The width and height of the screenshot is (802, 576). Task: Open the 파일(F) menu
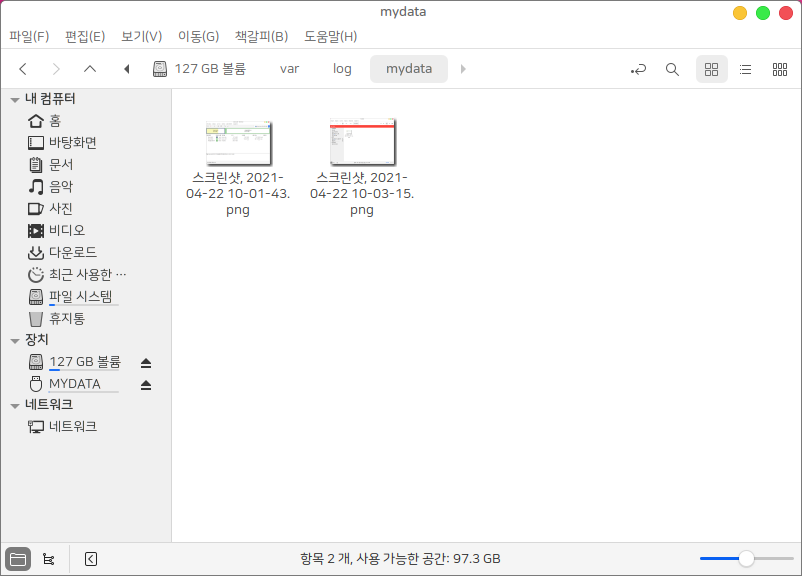[x=29, y=36]
